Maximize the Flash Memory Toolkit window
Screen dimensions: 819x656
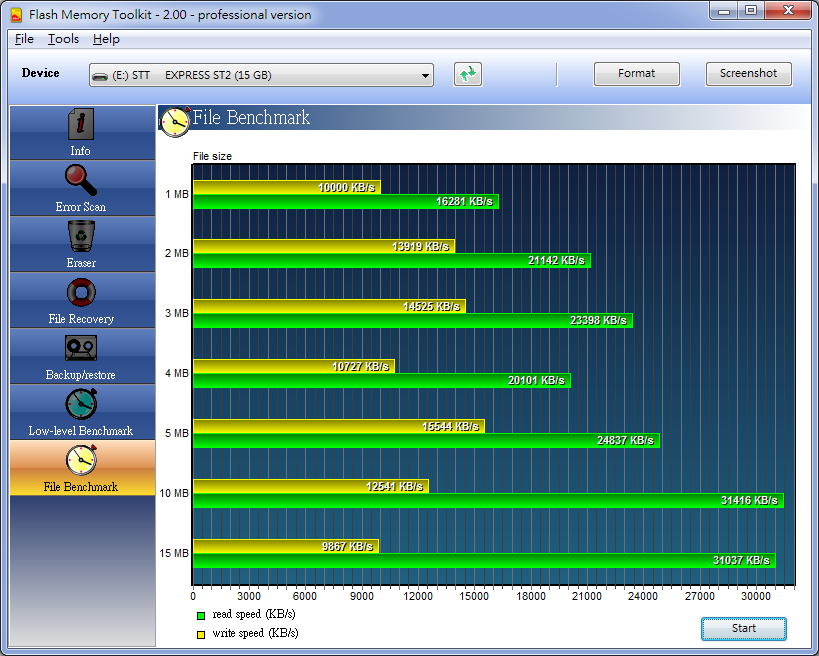pyautogui.click(x=751, y=11)
